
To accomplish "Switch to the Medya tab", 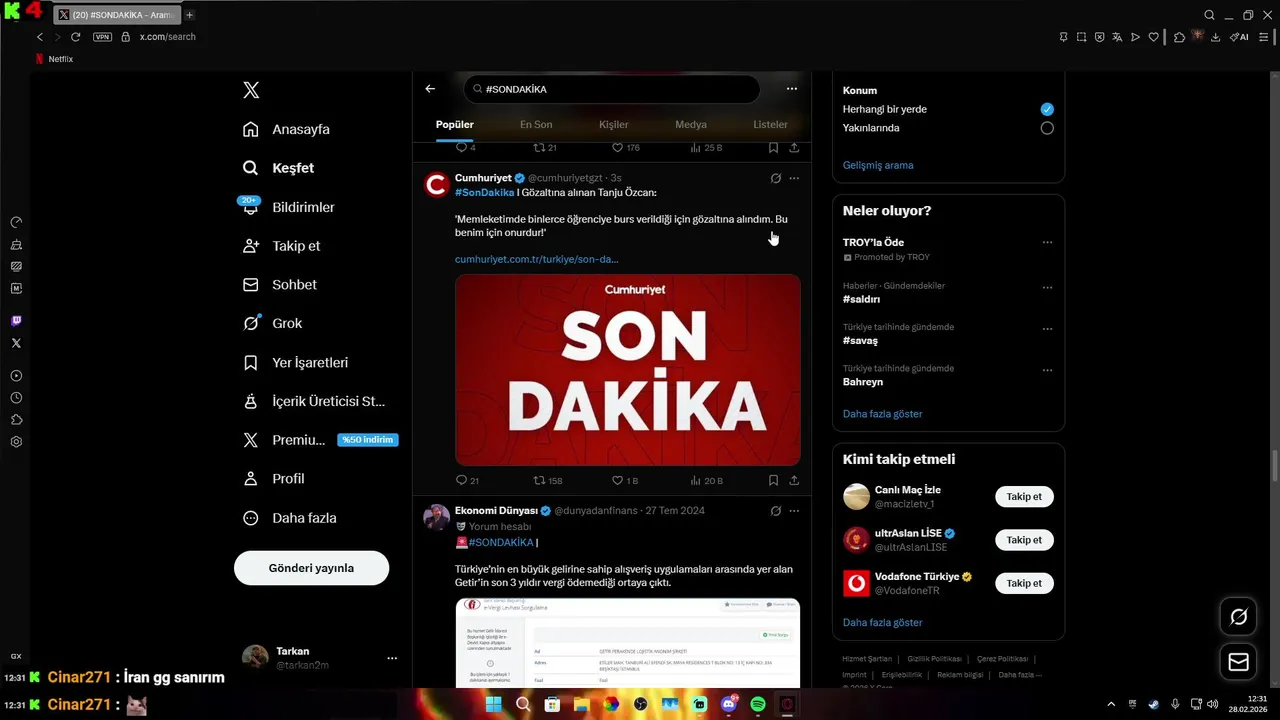I will 691,125.
